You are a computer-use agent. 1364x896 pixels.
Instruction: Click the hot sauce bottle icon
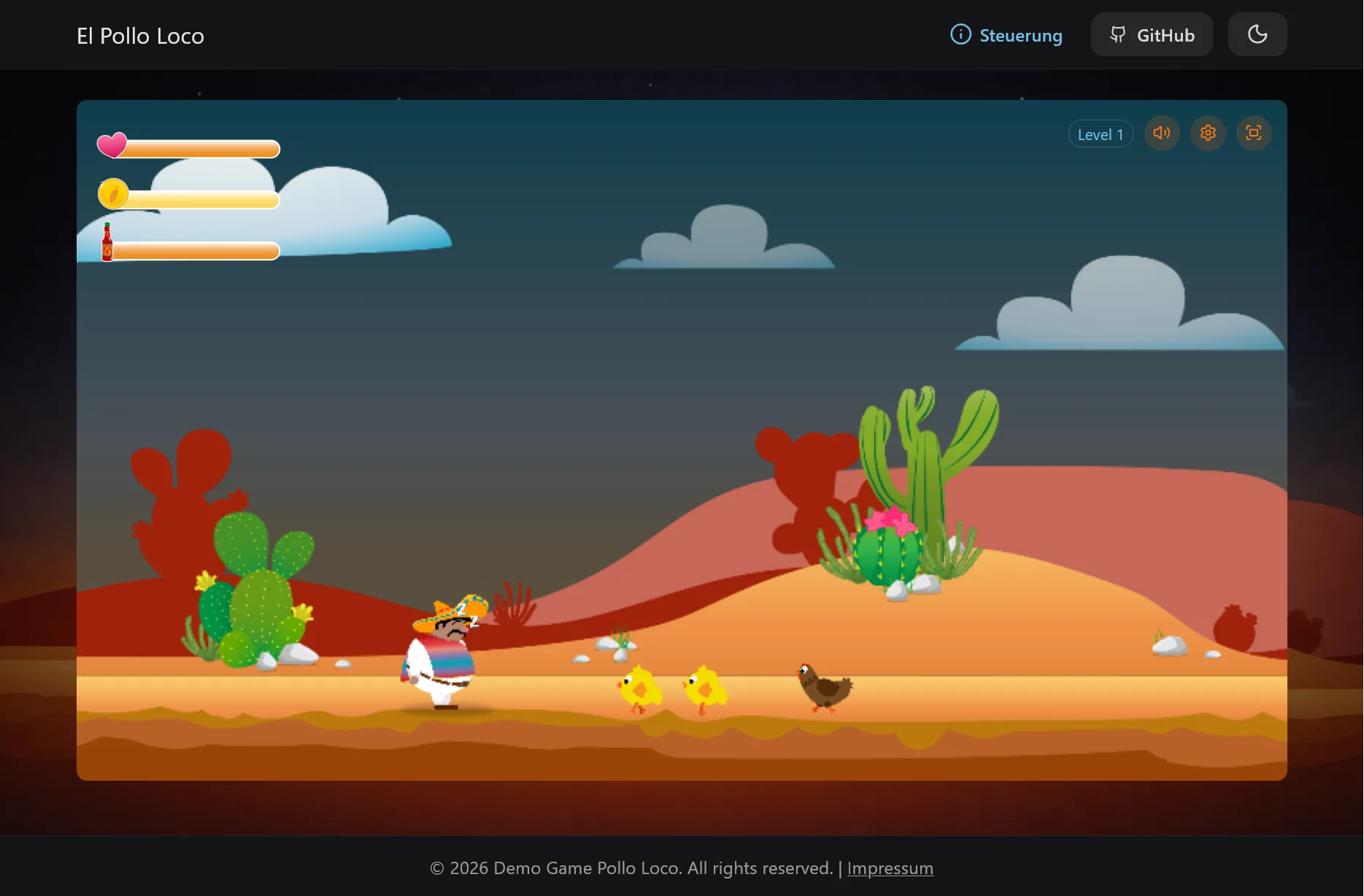[107, 242]
